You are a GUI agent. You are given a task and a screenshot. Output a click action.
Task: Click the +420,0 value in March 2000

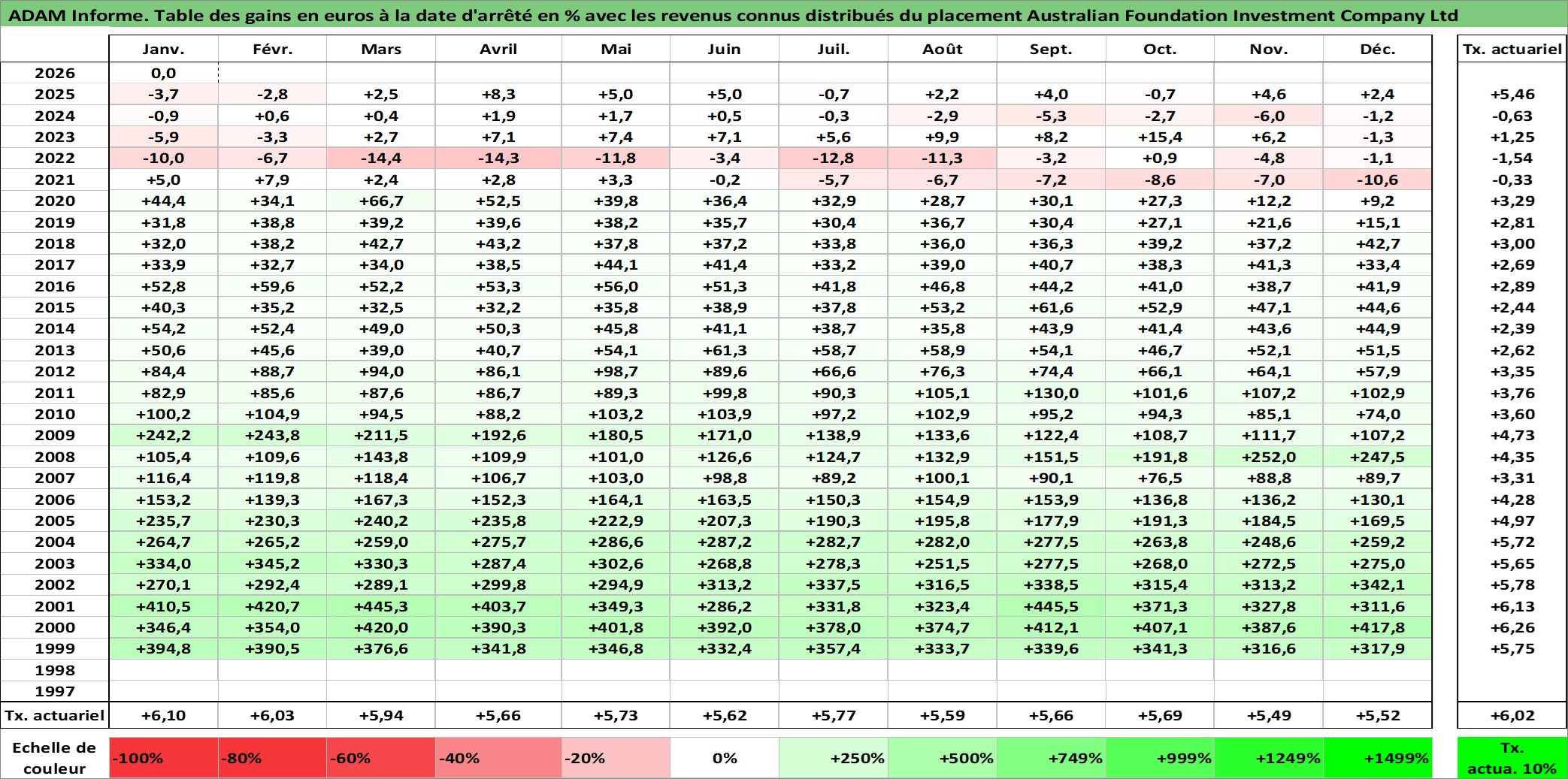click(381, 627)
